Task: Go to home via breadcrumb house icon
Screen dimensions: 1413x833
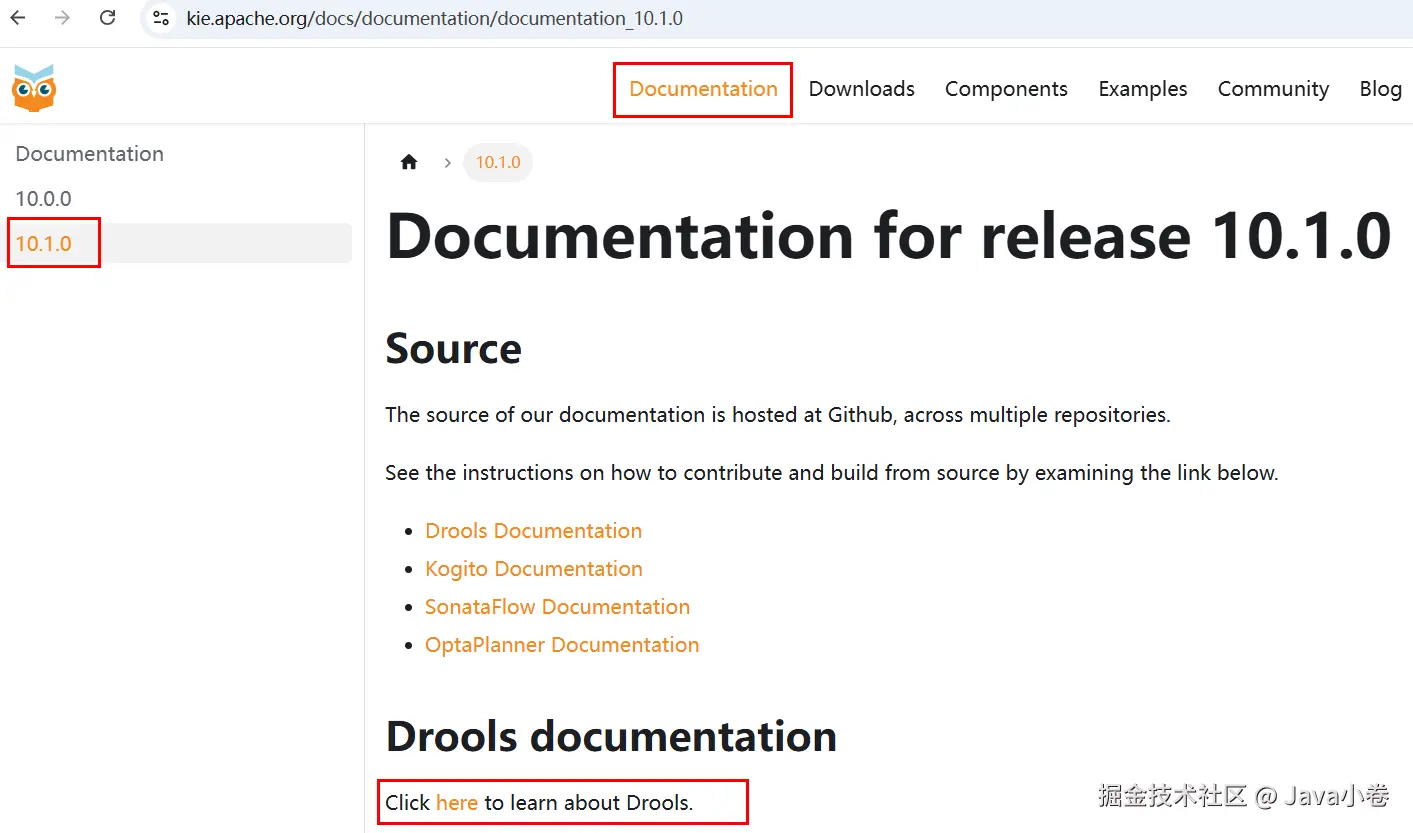Action: click(x=409, y=162)
